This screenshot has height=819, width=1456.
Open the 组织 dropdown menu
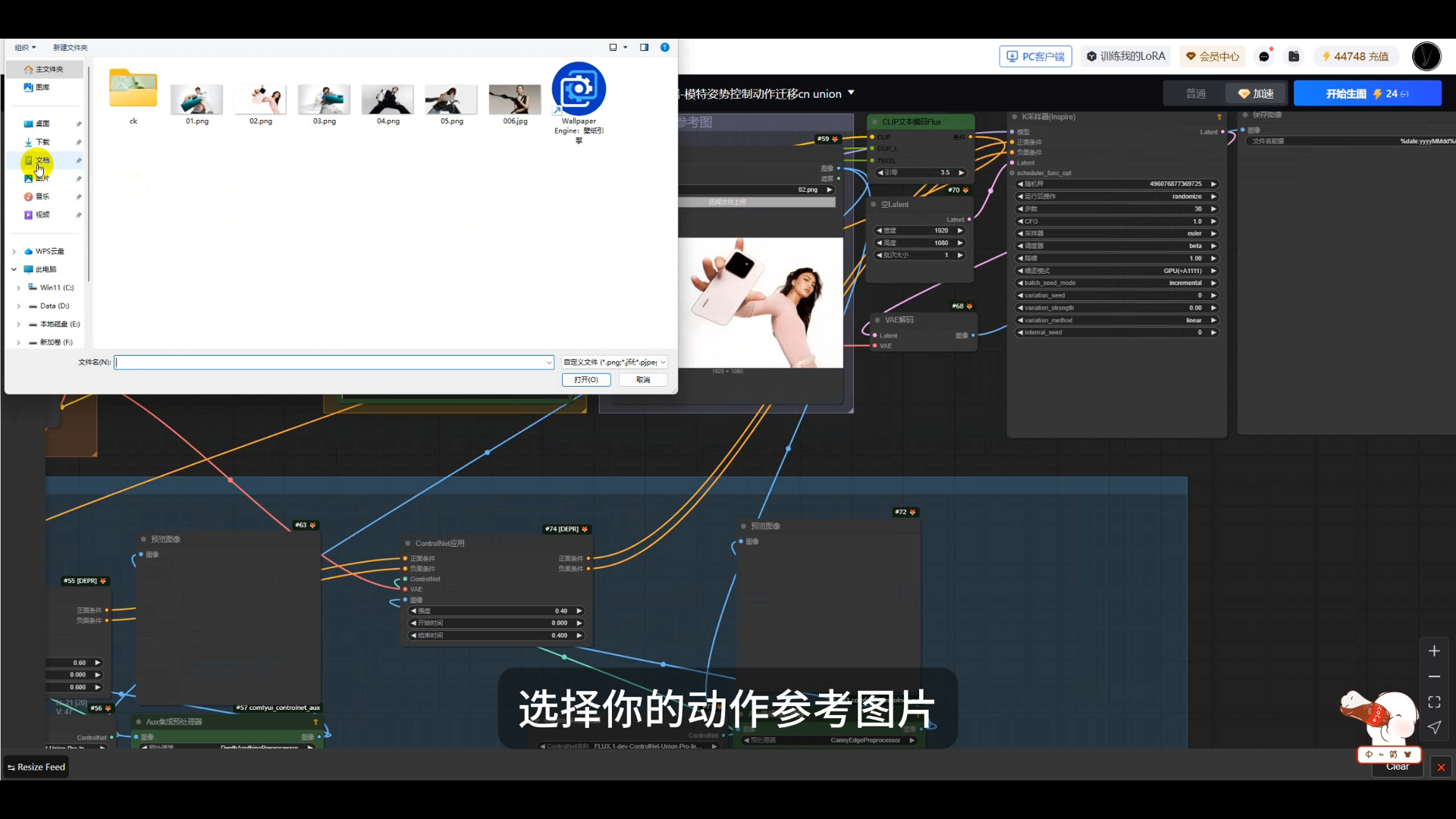24,47
